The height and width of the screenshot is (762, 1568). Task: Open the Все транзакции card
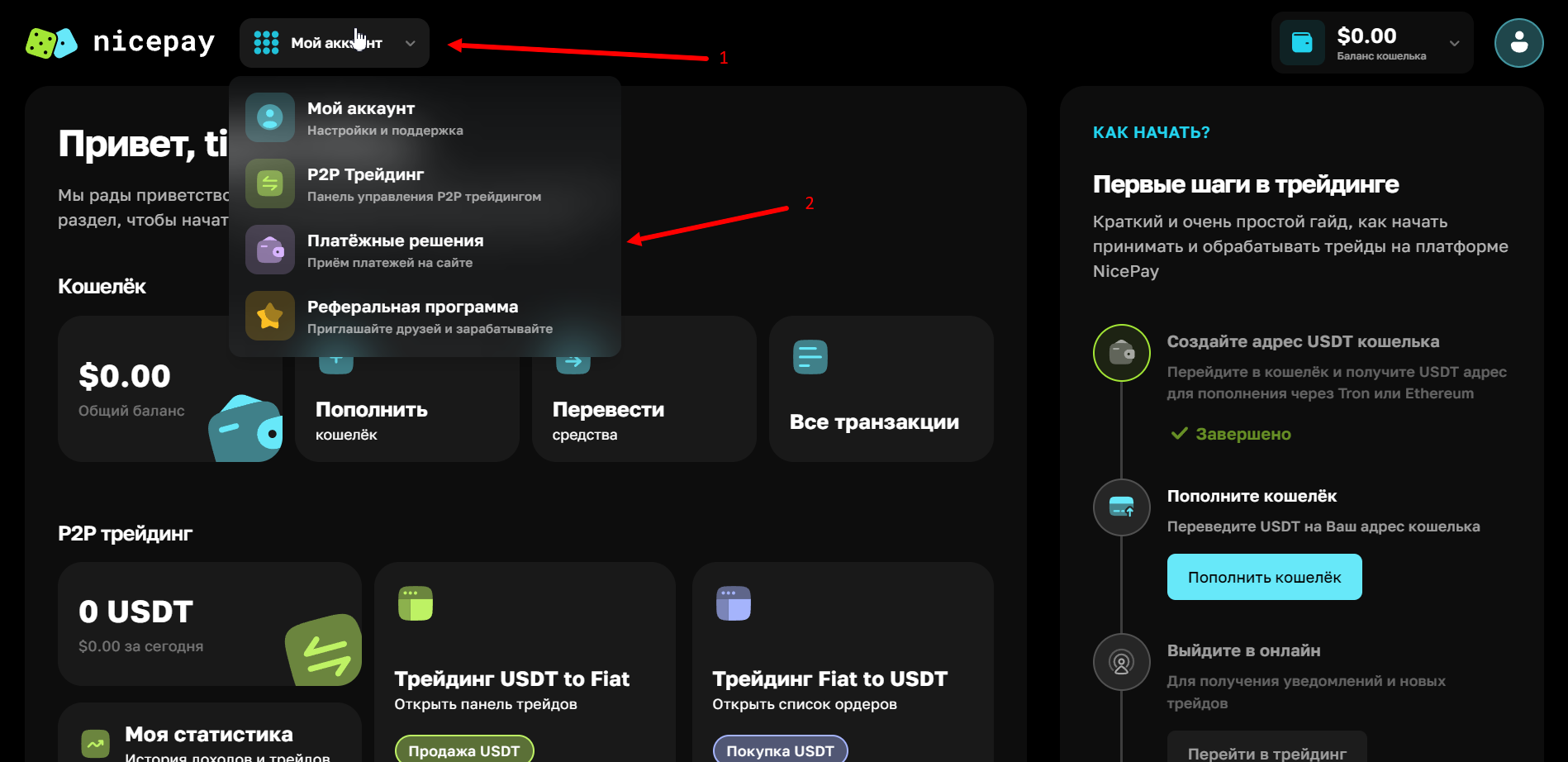(881, 388)
